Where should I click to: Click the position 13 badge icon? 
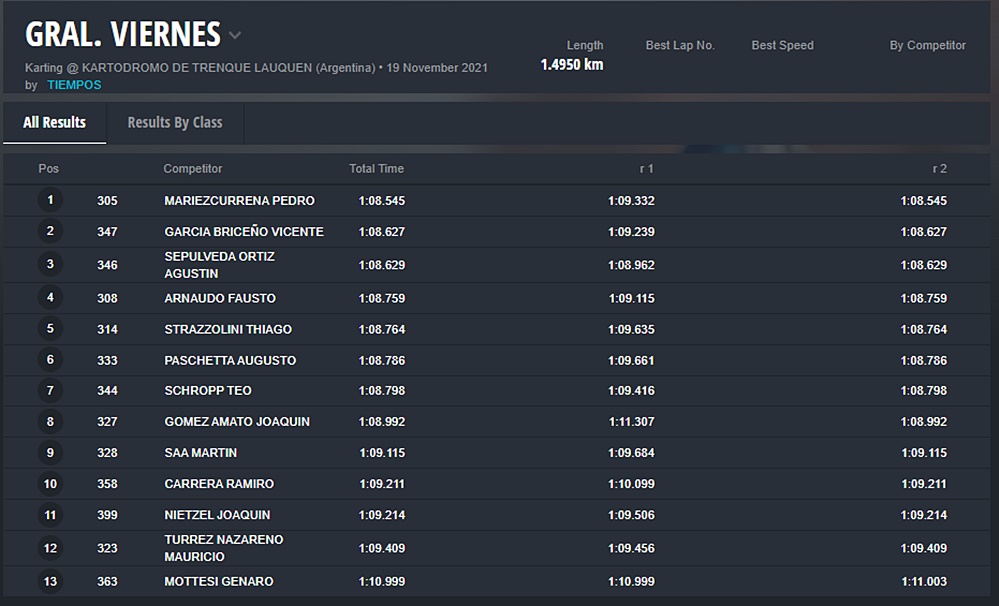click(51, 581)
